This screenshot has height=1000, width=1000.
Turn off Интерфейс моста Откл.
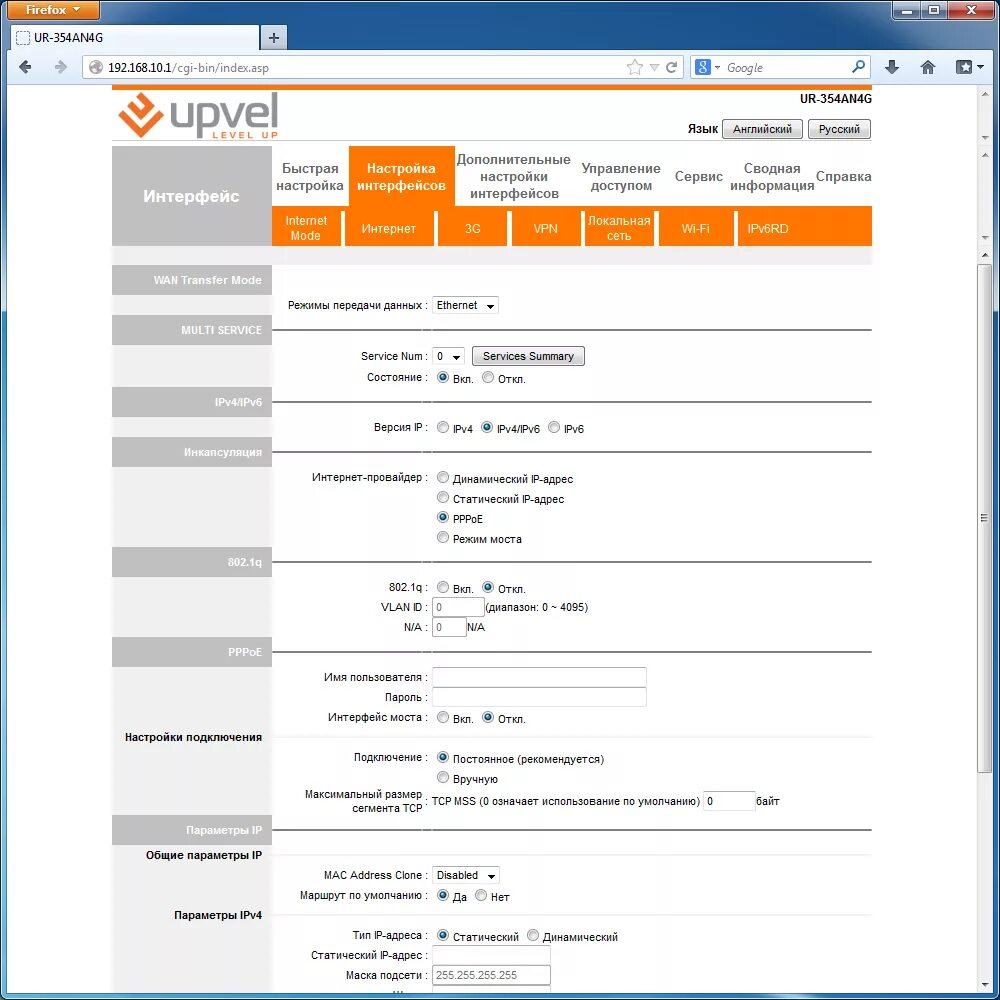coord(488,717)
